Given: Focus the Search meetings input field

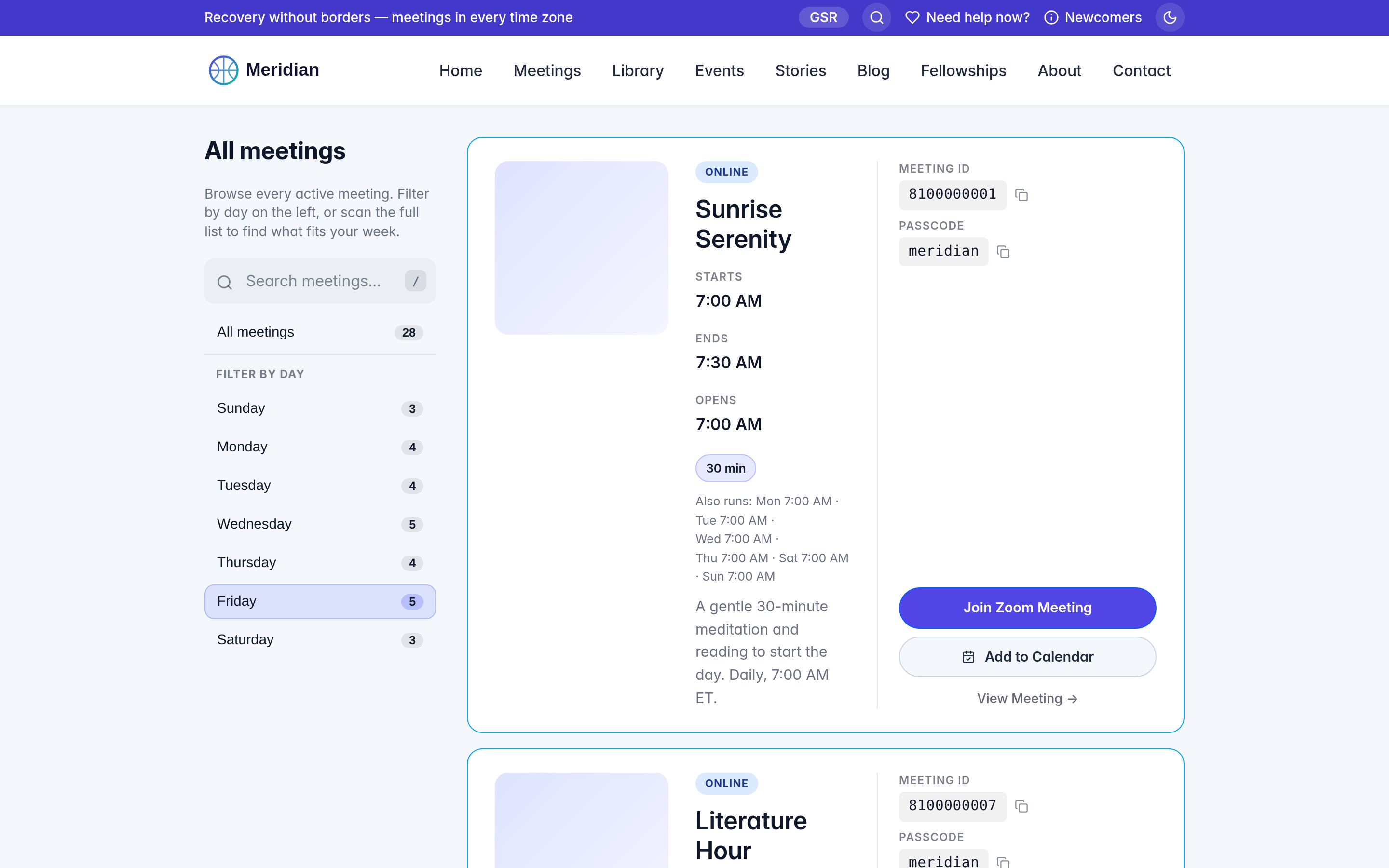Looking at the screenshot, I should (320, 281).
